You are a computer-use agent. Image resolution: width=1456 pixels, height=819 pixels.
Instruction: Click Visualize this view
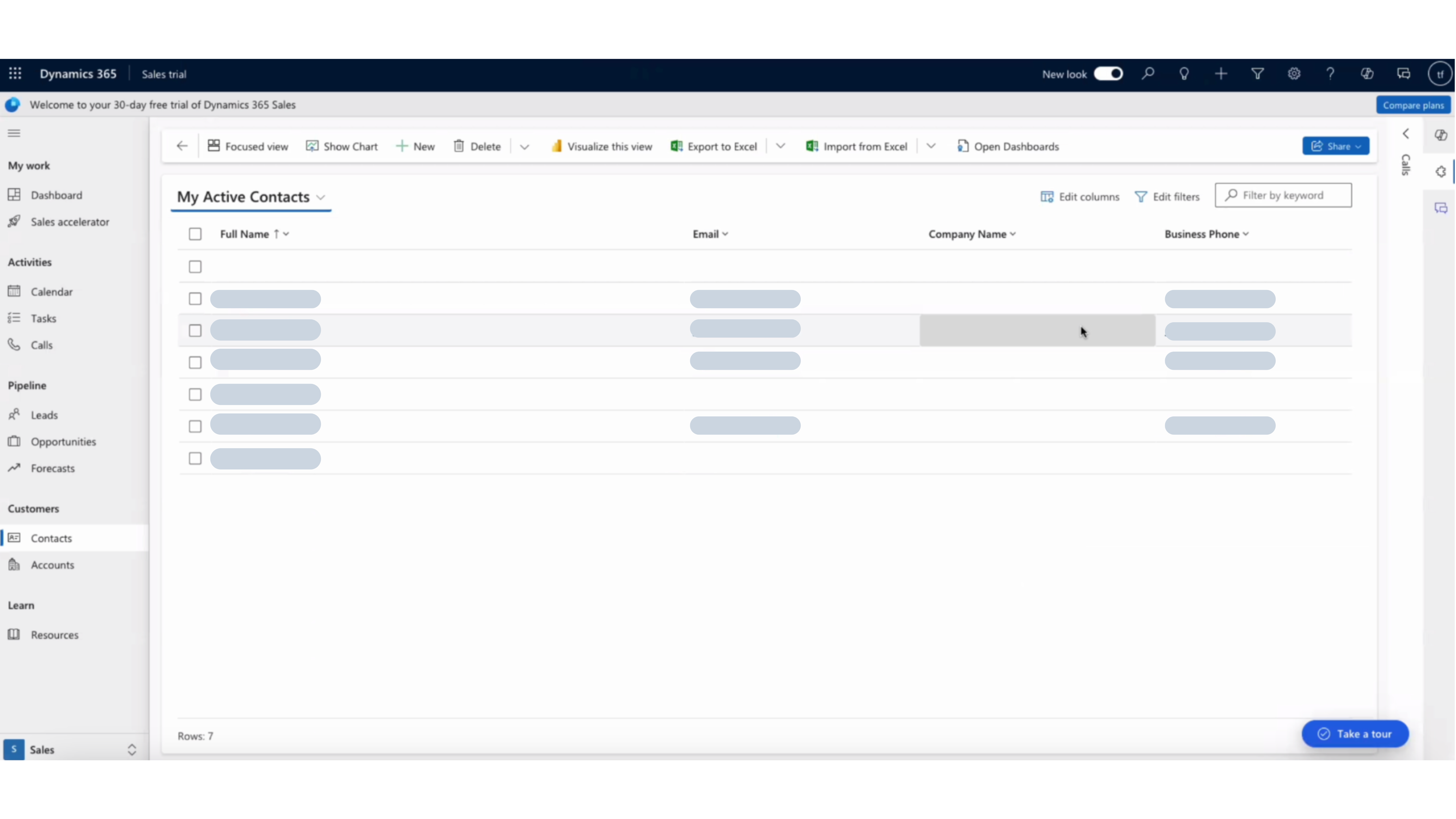(602, 146)
